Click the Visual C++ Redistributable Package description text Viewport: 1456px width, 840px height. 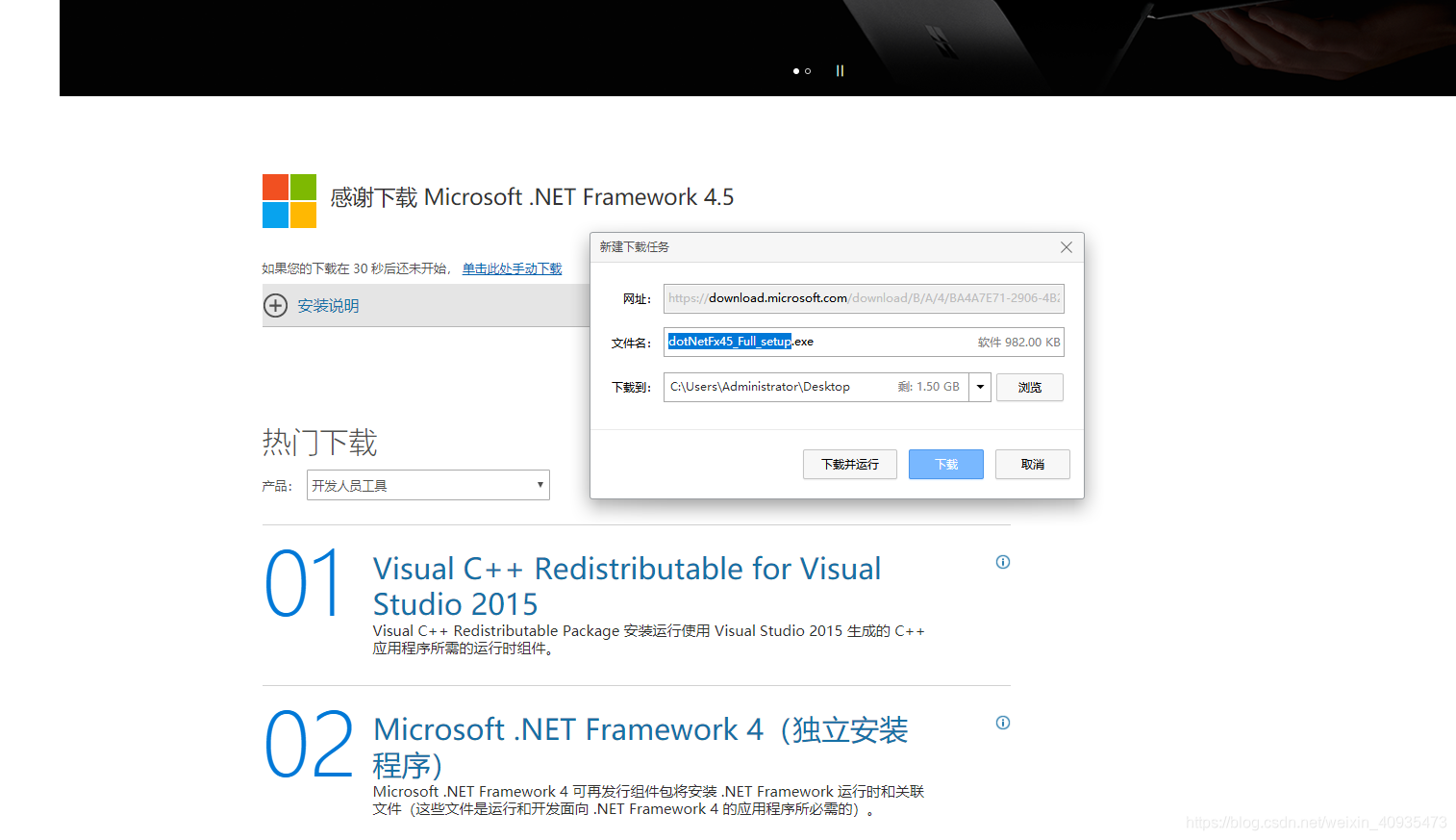648,640
